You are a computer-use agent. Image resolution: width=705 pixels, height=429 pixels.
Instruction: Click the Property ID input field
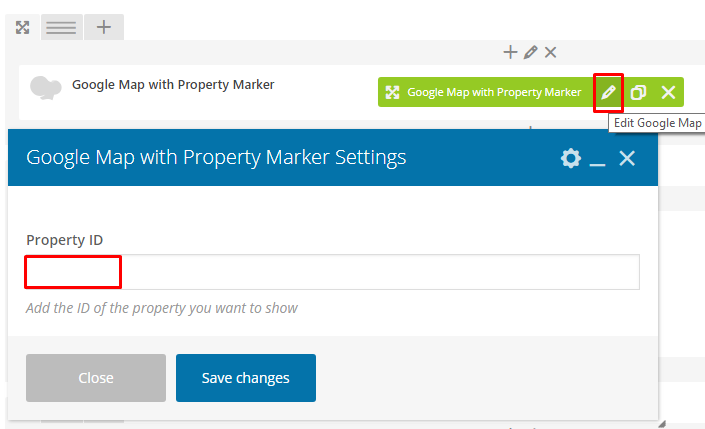333,272
